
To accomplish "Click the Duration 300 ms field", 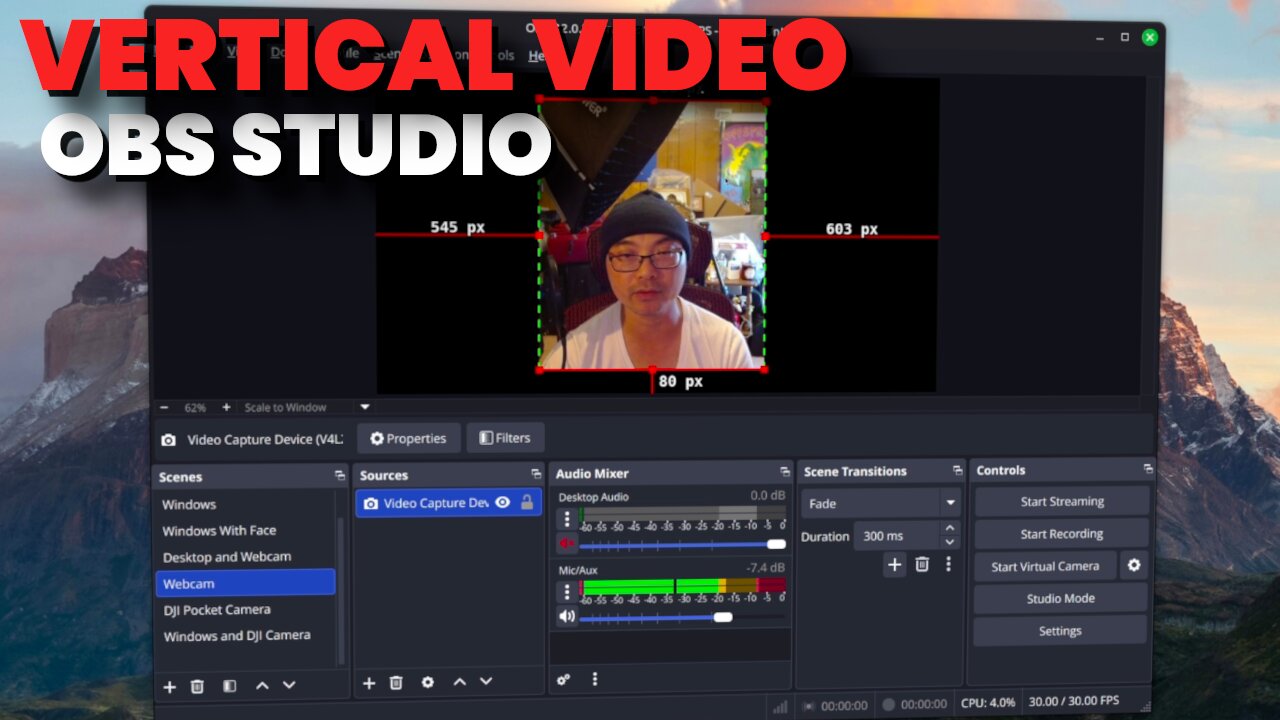I will coord(896,536).
